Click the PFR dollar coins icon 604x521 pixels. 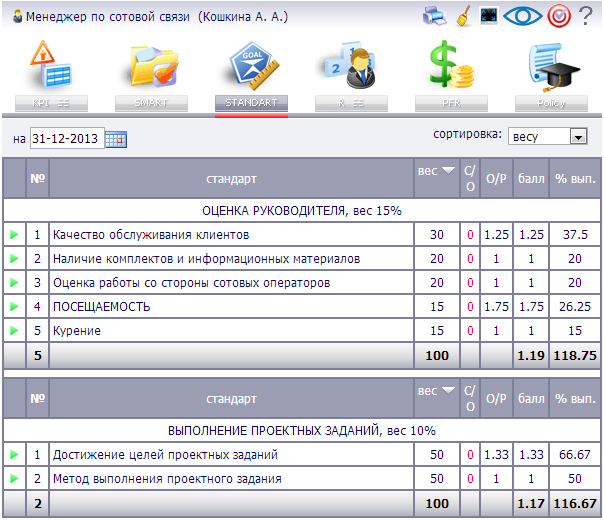point(451,64)
